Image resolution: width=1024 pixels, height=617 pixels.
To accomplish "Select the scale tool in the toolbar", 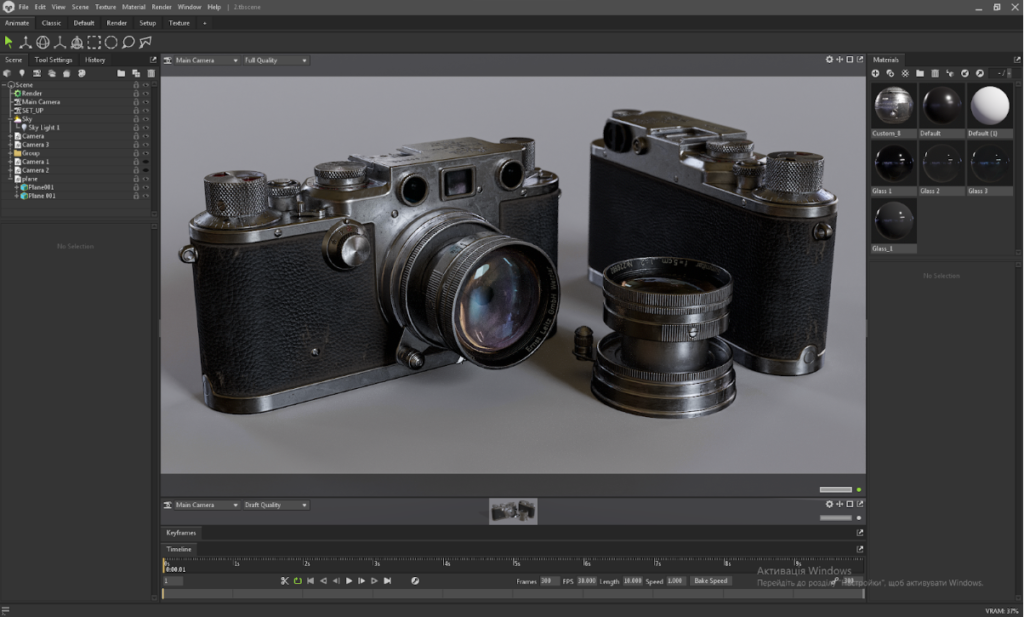I will [x=60, y=42].
